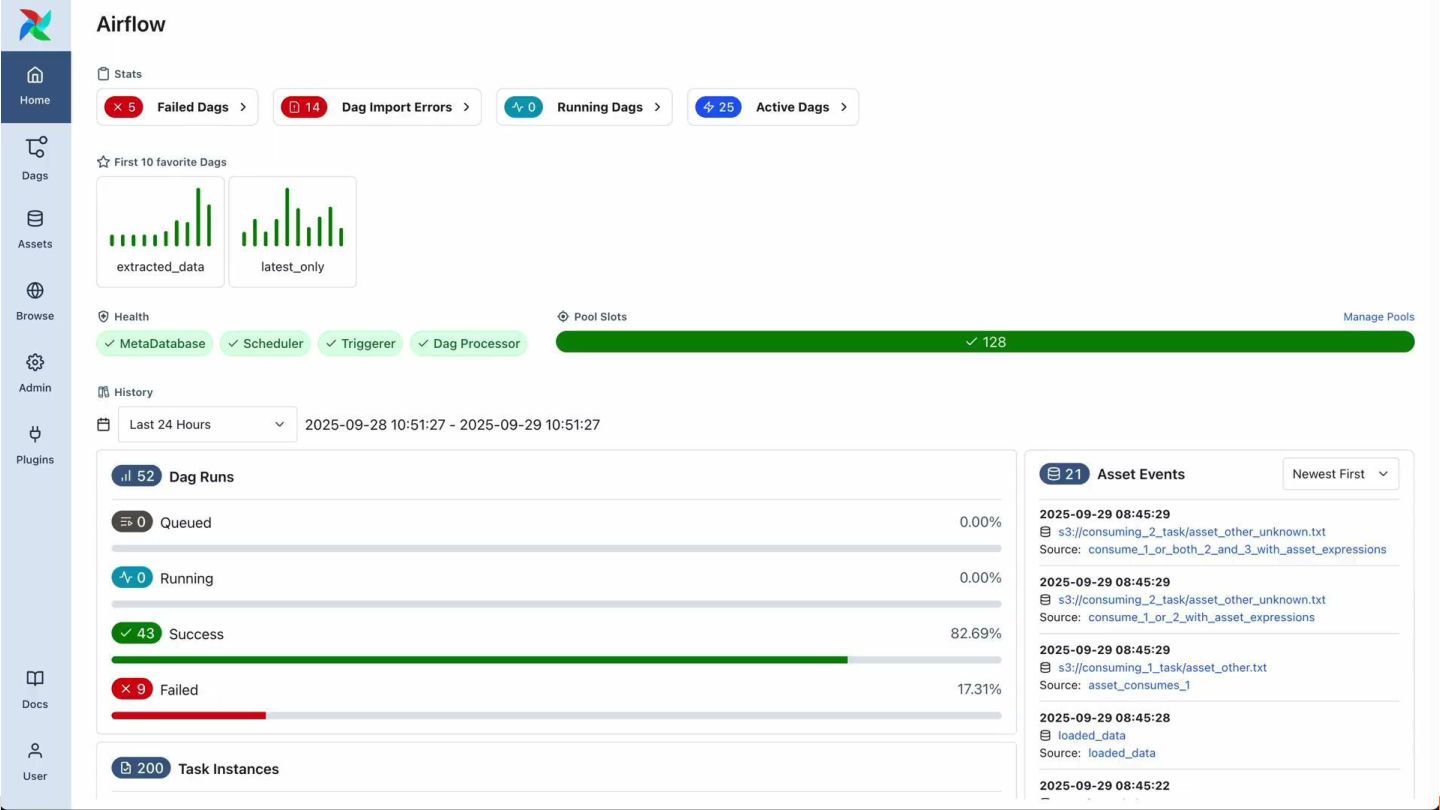Open the extracted_data favorite Dag card
Image resolution: width=1440 pixels, height=810 pixels.
coord(160,232)
